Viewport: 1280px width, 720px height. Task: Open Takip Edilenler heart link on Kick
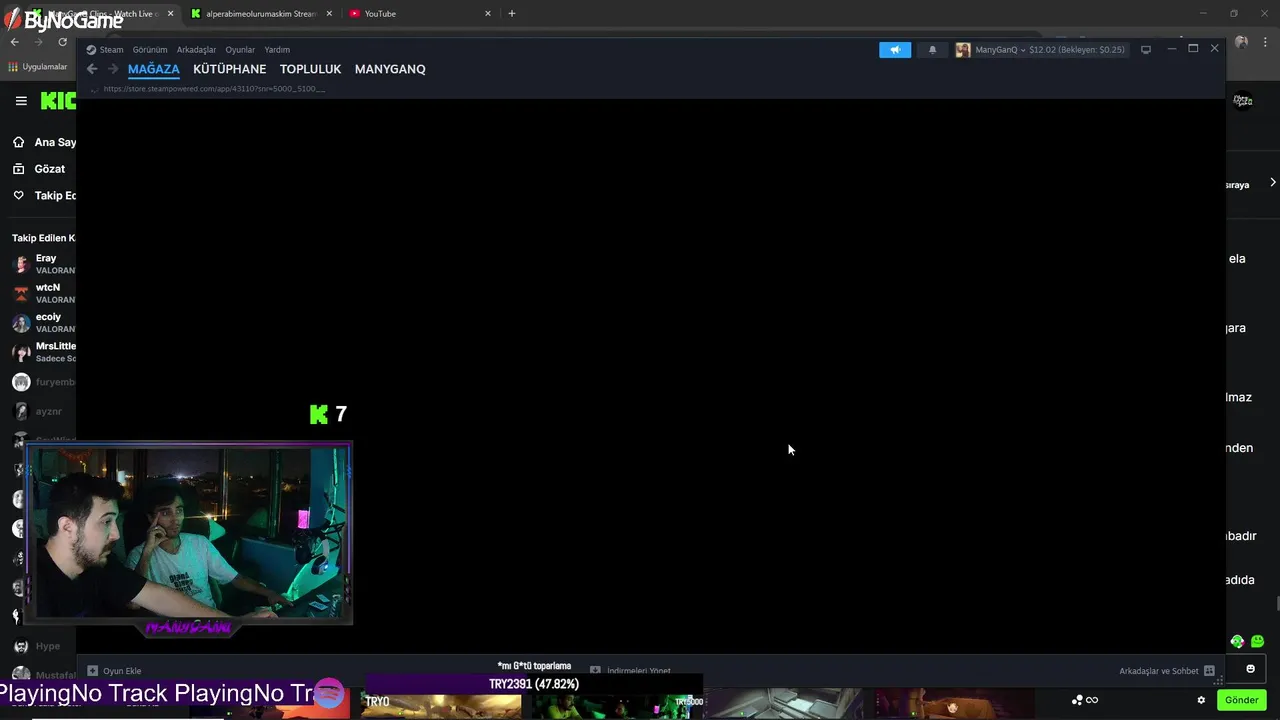coord(45,196)
